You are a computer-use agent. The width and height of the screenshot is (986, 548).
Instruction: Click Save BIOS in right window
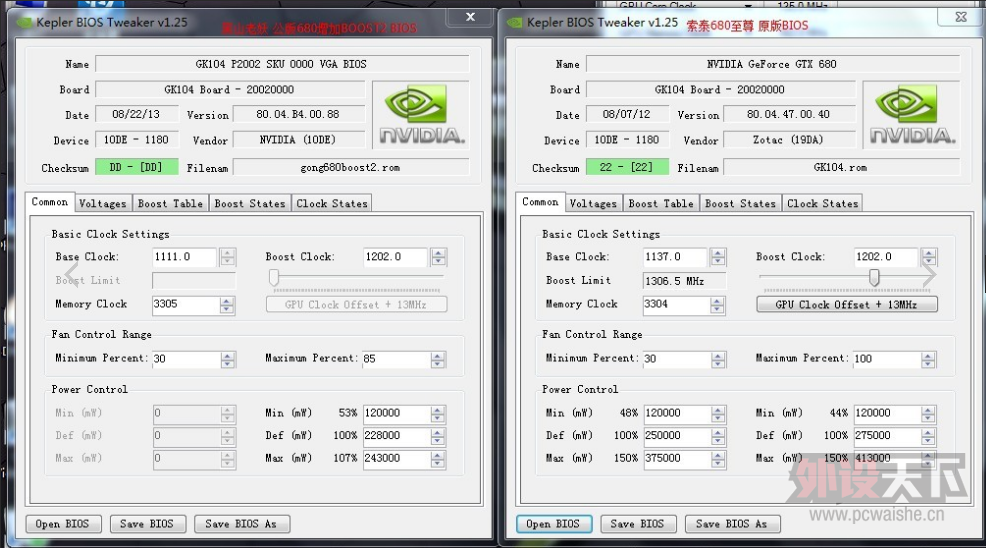(x=637, y=523)
